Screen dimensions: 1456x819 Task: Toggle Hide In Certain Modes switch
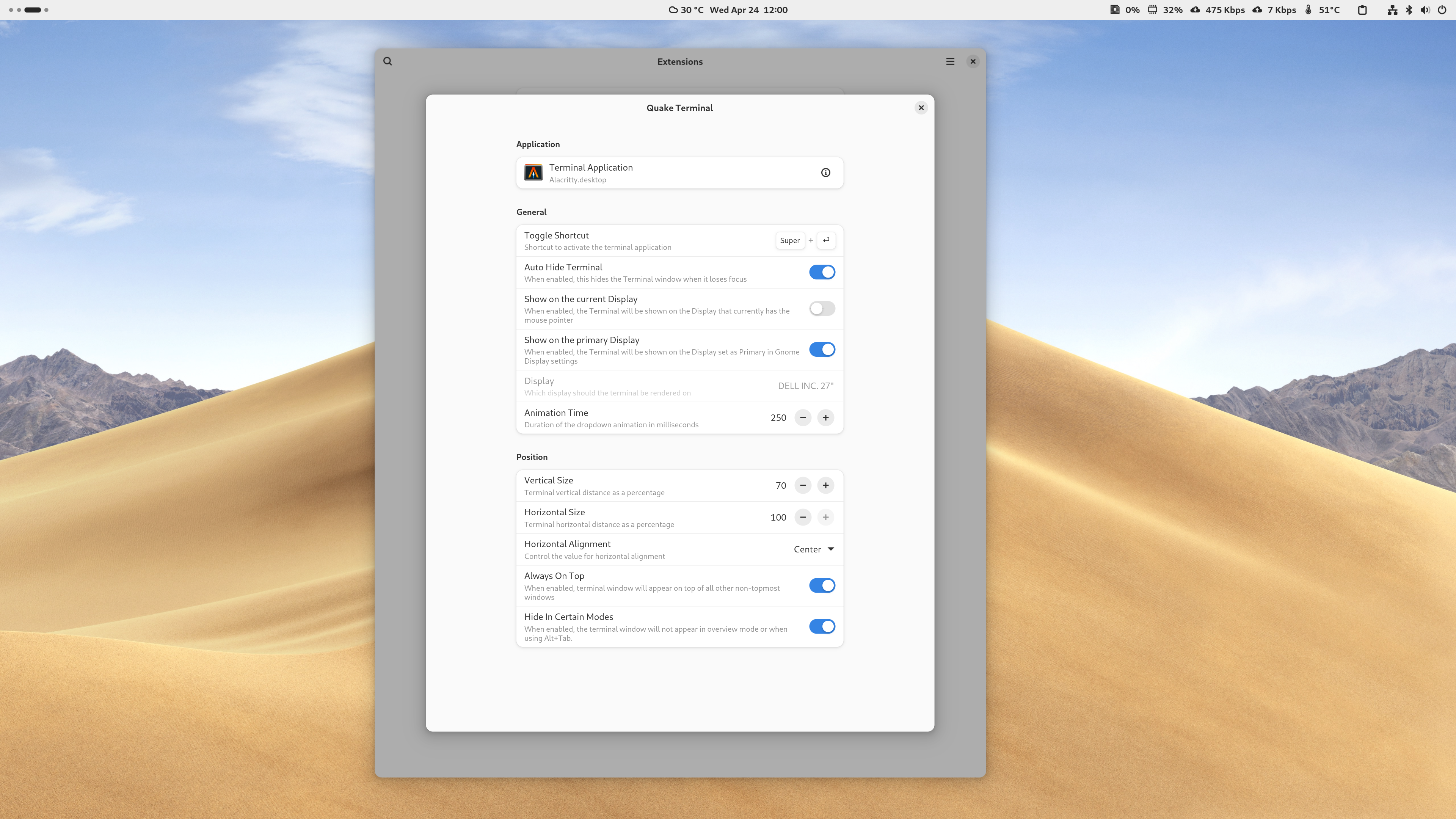822,626
